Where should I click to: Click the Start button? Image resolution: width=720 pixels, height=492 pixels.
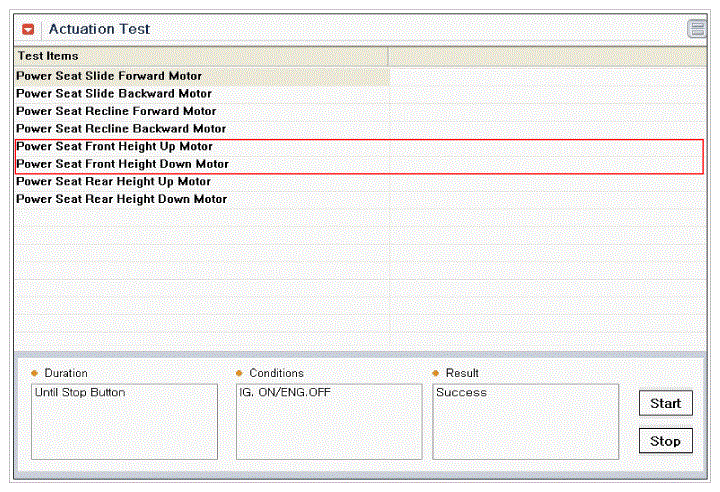665,403
